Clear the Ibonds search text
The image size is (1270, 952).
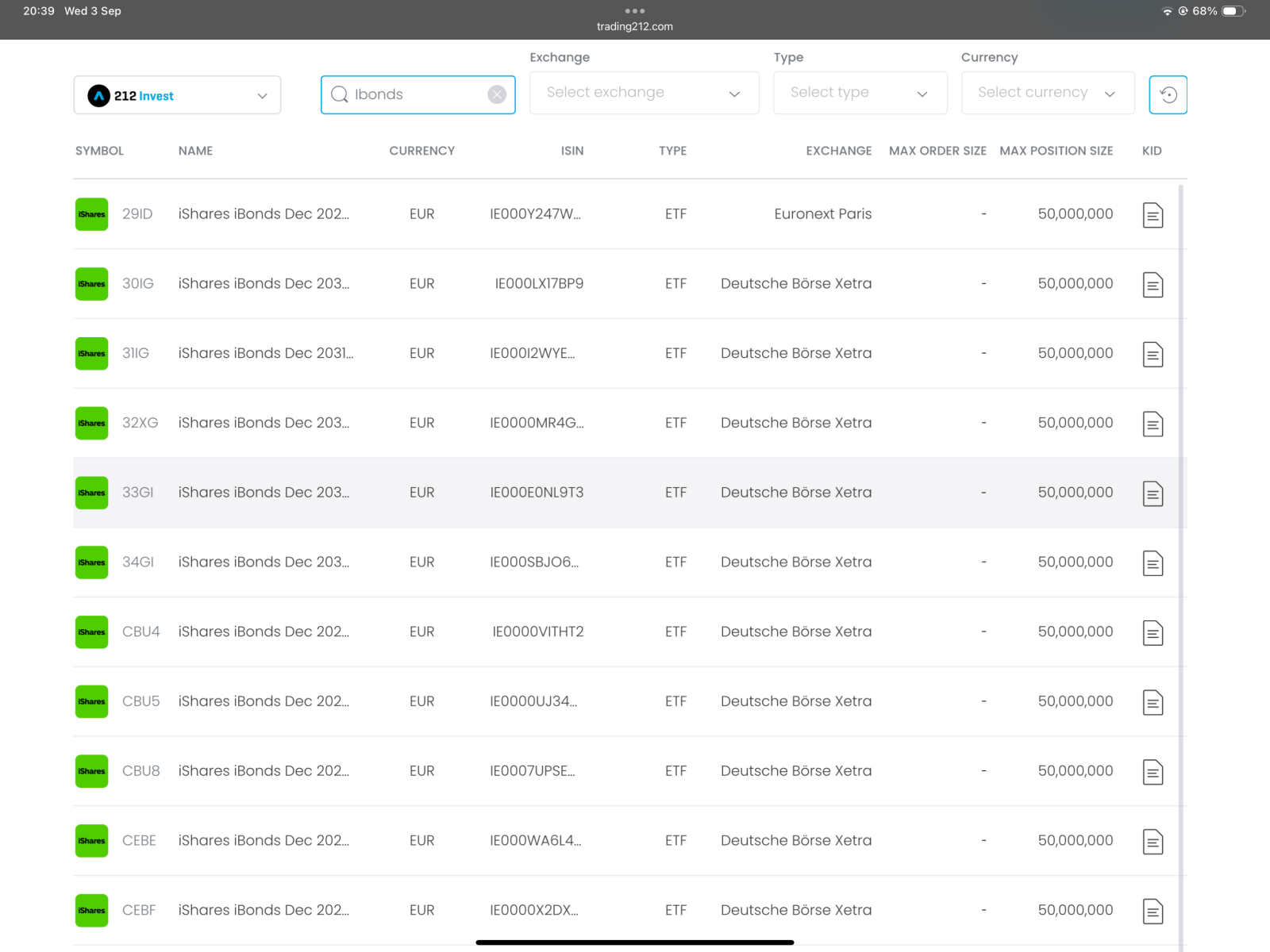coord(497,94)
